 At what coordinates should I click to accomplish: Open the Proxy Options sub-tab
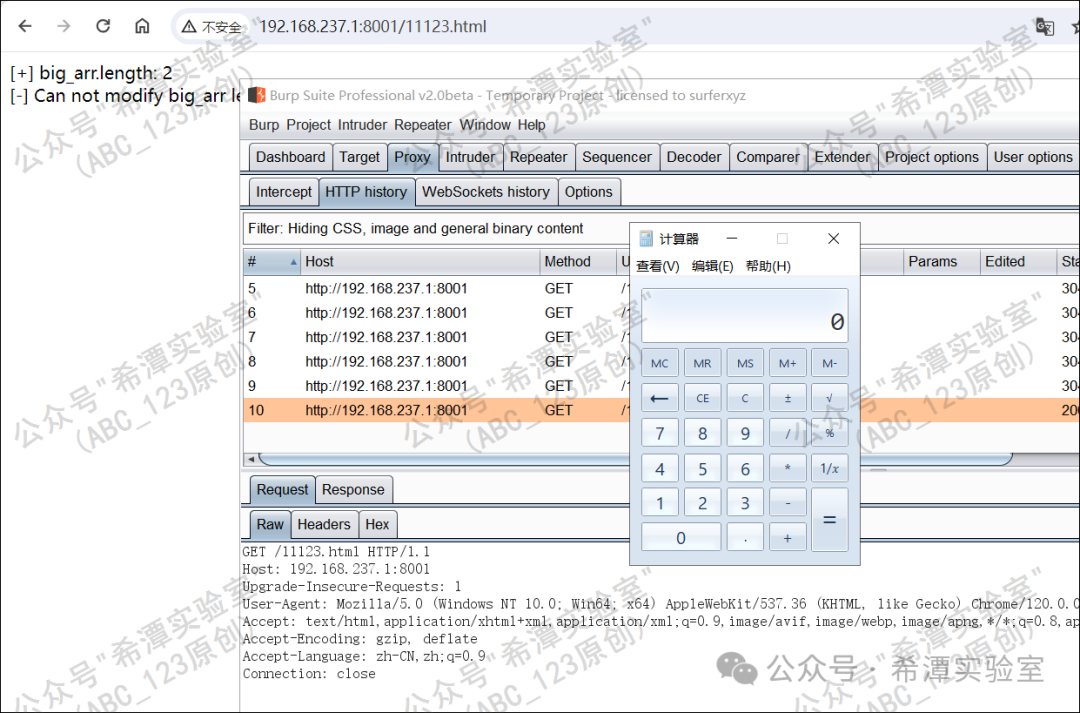(588, 192)
